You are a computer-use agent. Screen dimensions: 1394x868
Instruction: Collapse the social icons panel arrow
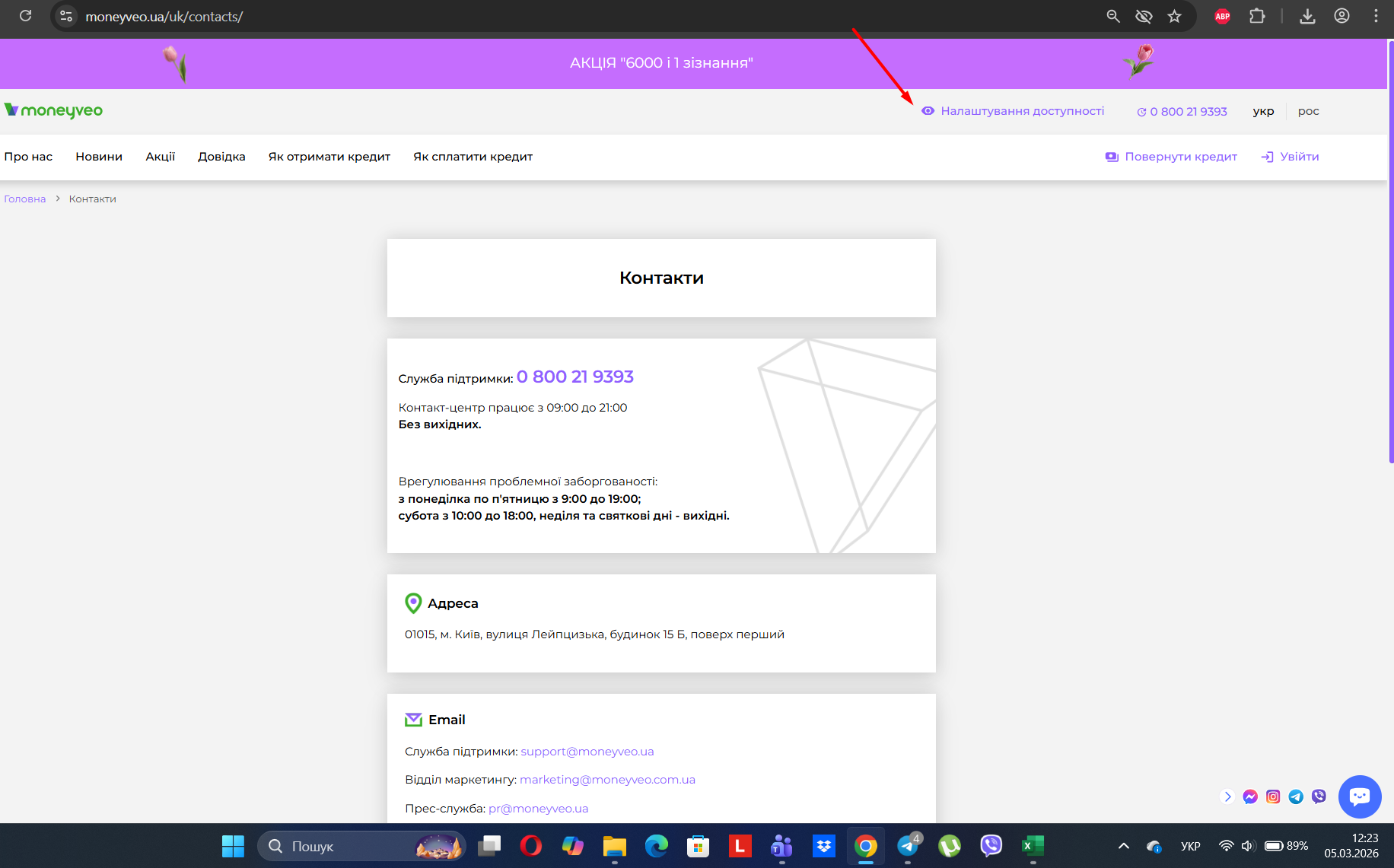(x=1227, y=796)
